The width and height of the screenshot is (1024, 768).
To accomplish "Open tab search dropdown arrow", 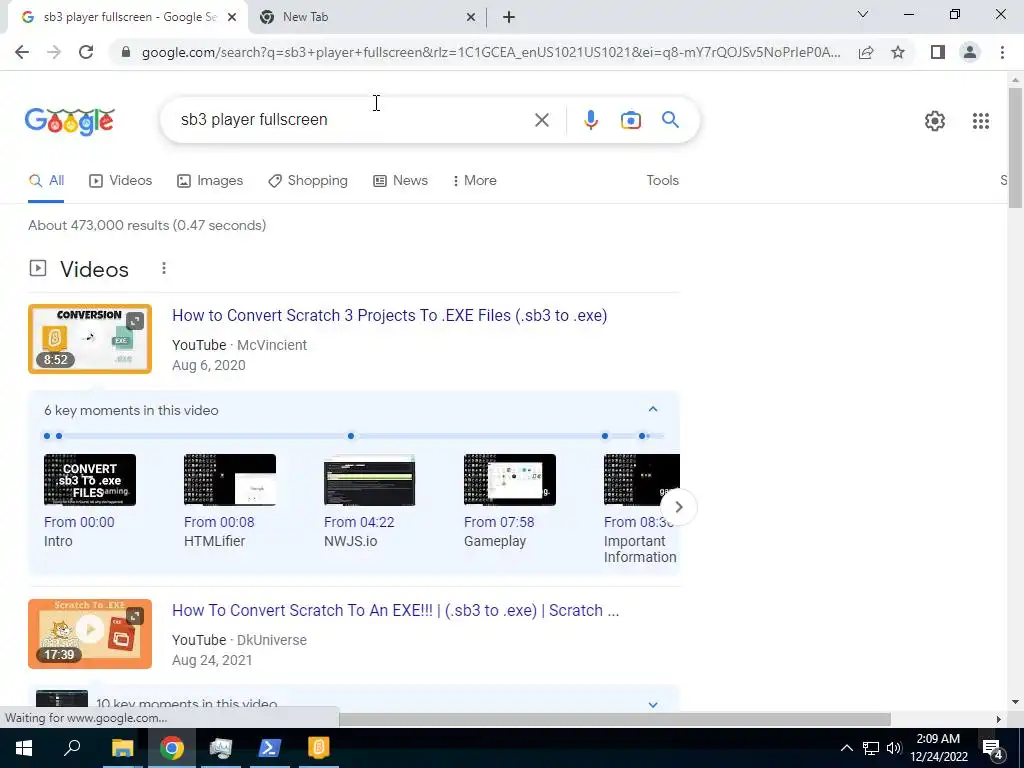I will (863, 14).
